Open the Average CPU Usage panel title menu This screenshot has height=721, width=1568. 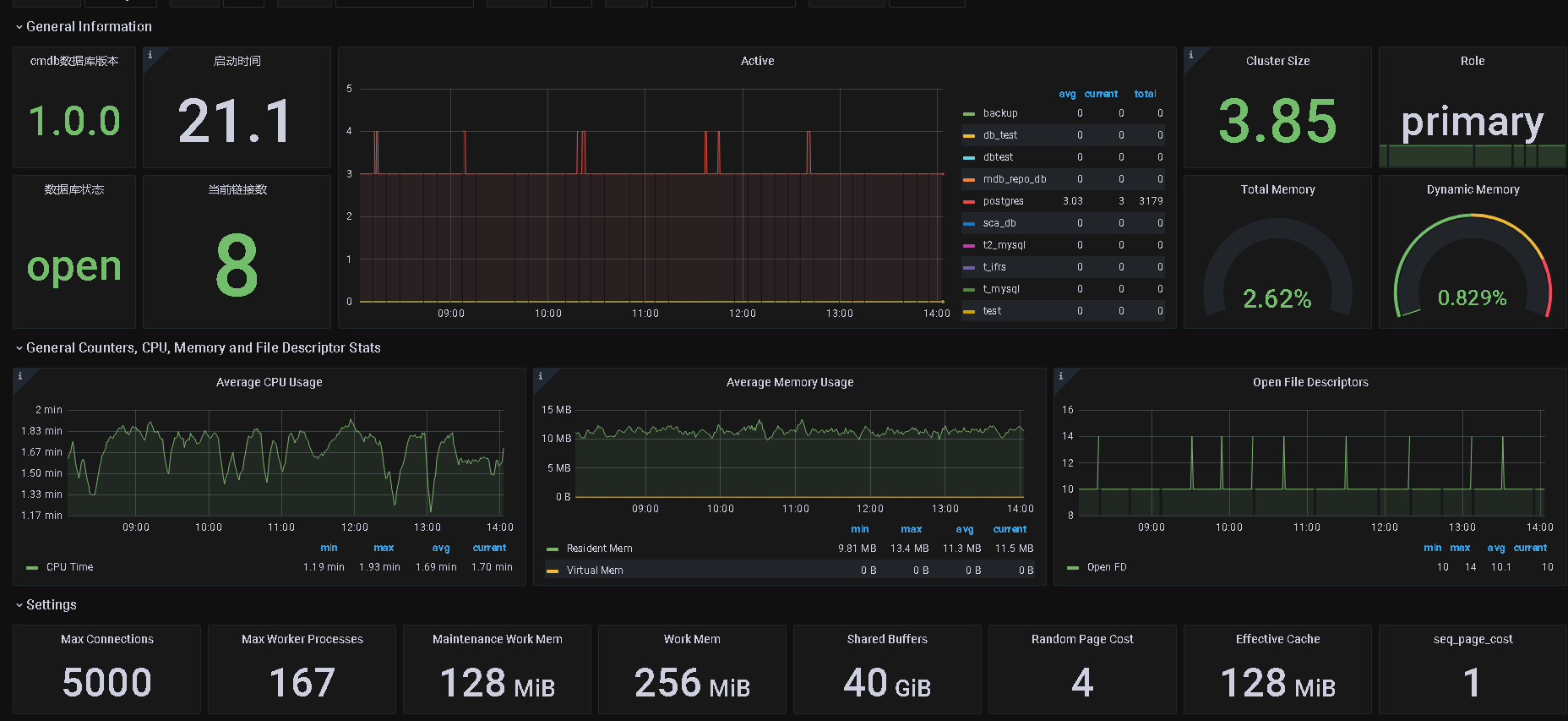269,382
